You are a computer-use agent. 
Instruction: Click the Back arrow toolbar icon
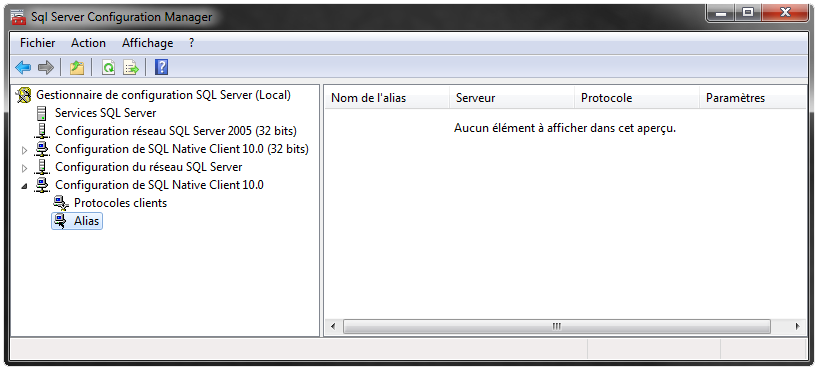[23, 67]
